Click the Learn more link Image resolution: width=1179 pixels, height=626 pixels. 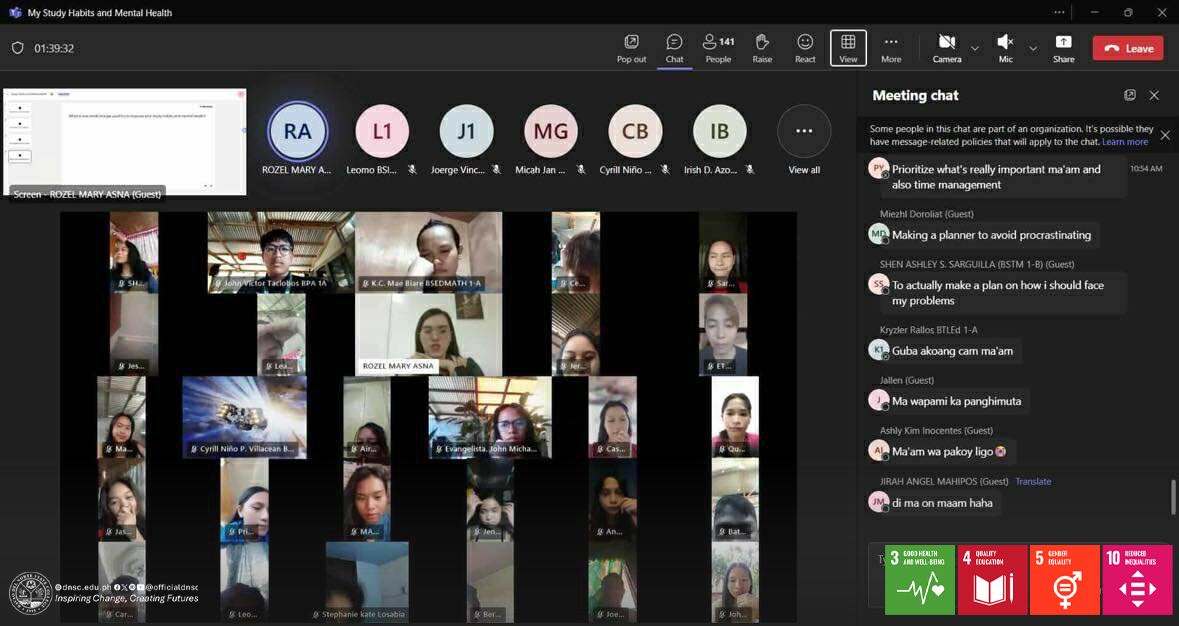point(1124,142)
